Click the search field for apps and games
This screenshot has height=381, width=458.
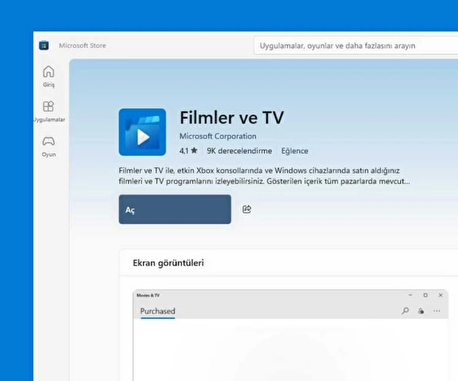[x=356, y=46]
